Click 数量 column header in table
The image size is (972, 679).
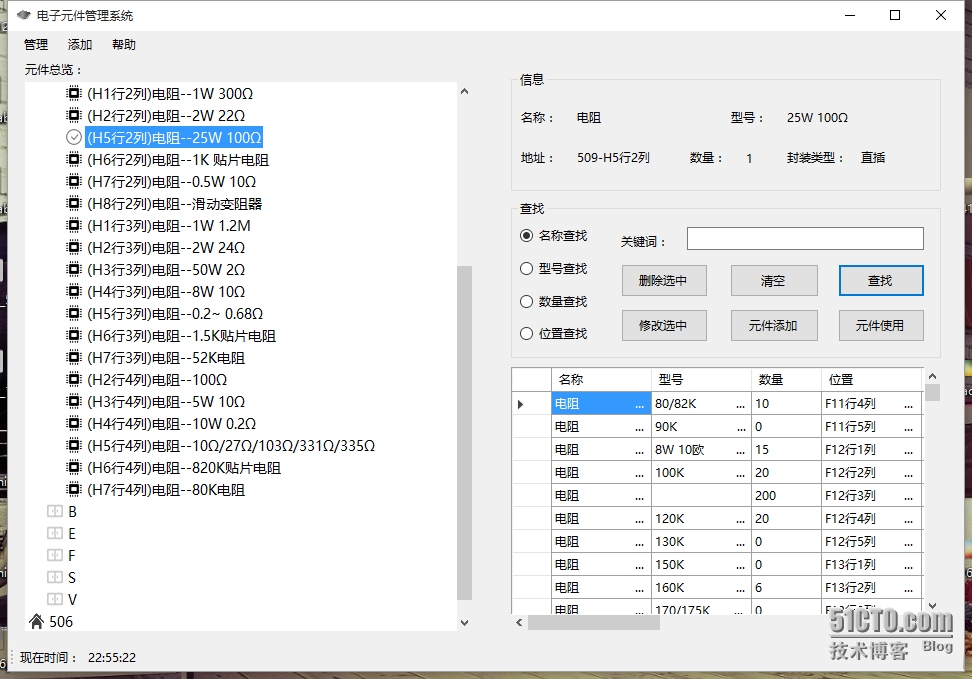tap(787, 379)
